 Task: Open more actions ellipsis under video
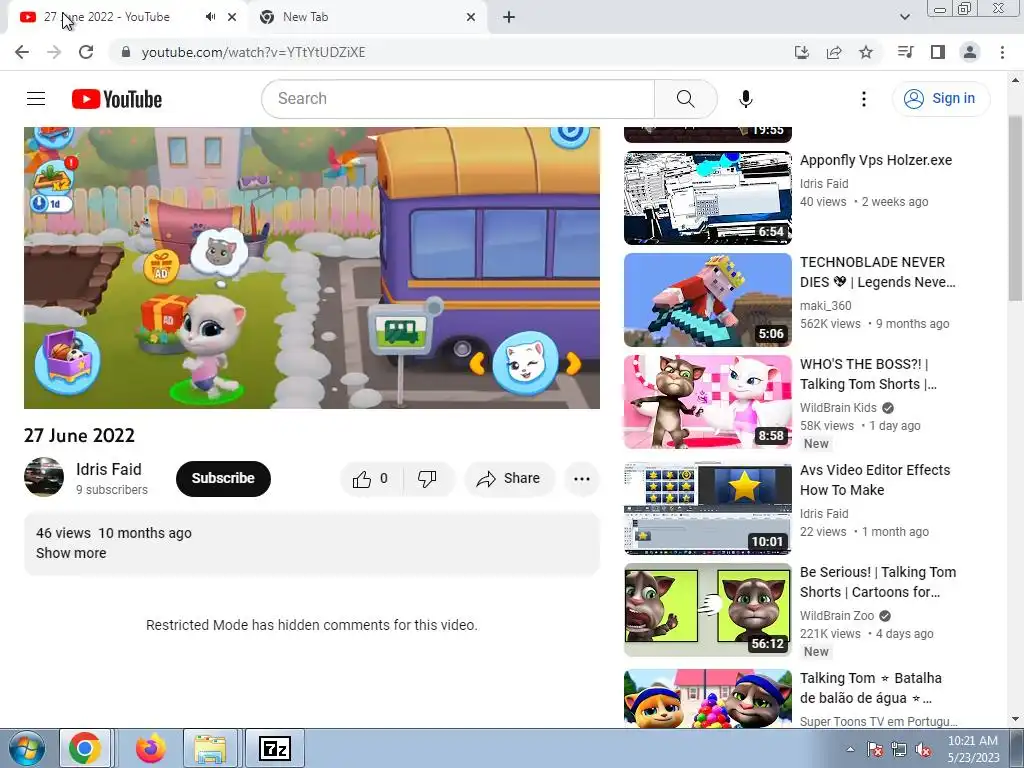(582, 479)
